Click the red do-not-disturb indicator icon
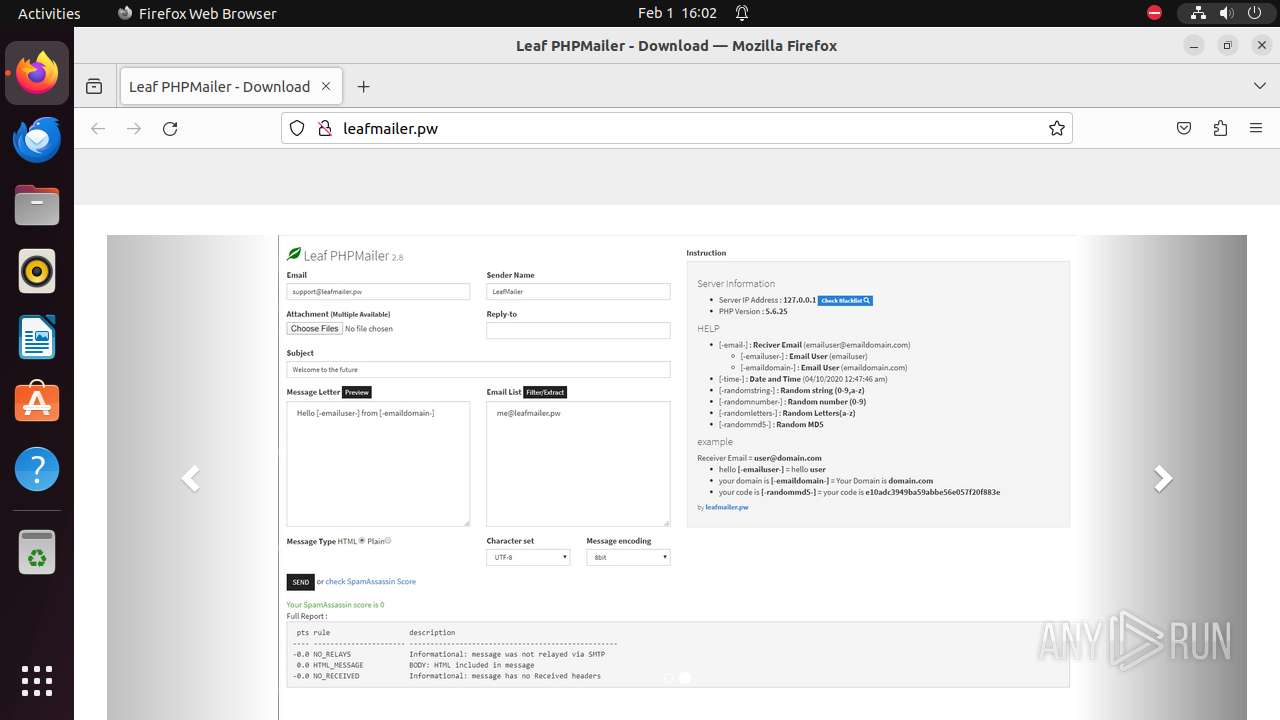This screenshot has height=720, width=1280. click(x=1154, y=13)
